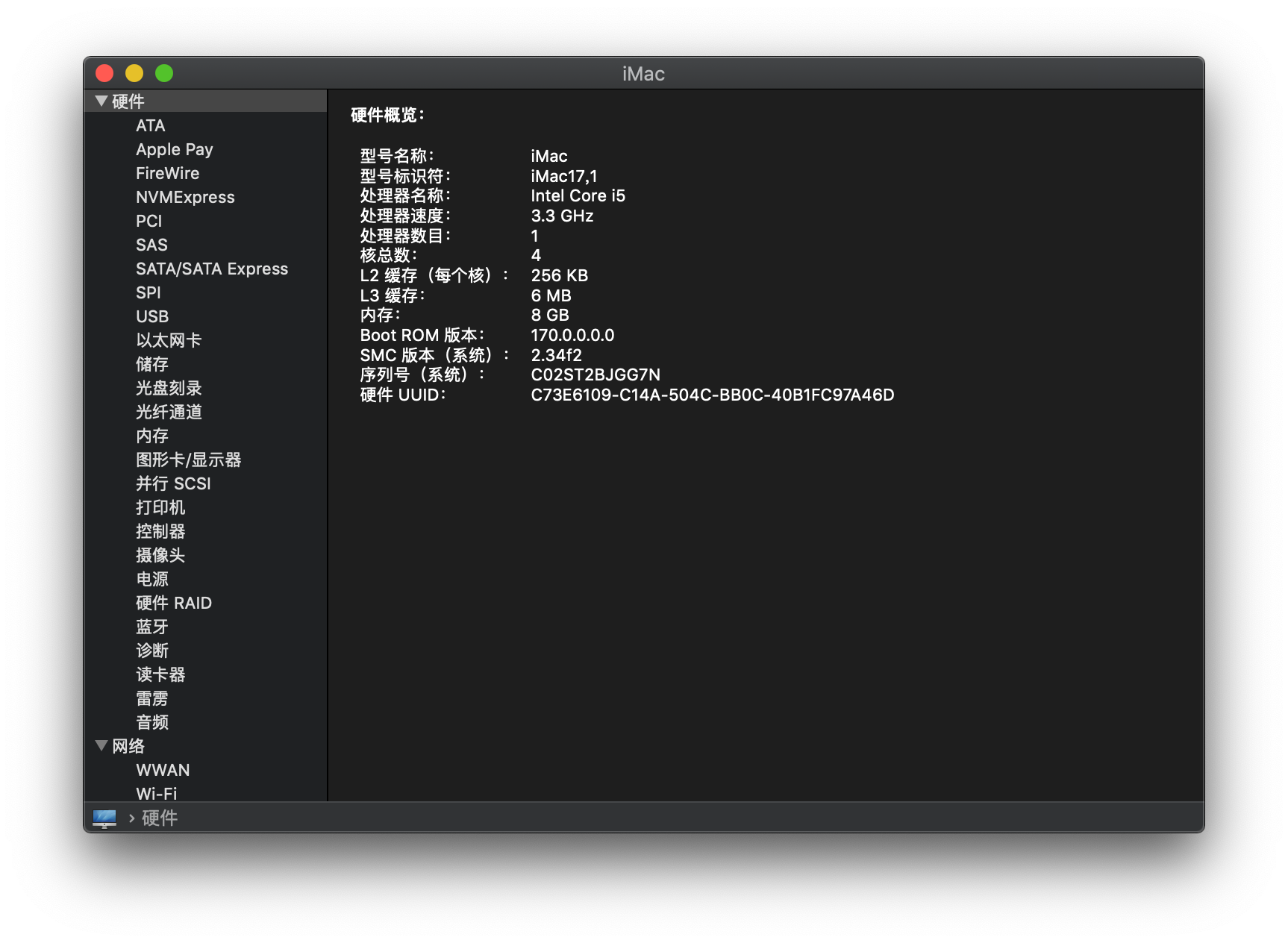
Task: Click the Boot ROM version 170.0.0.0.0
Action: click(572, 335)
